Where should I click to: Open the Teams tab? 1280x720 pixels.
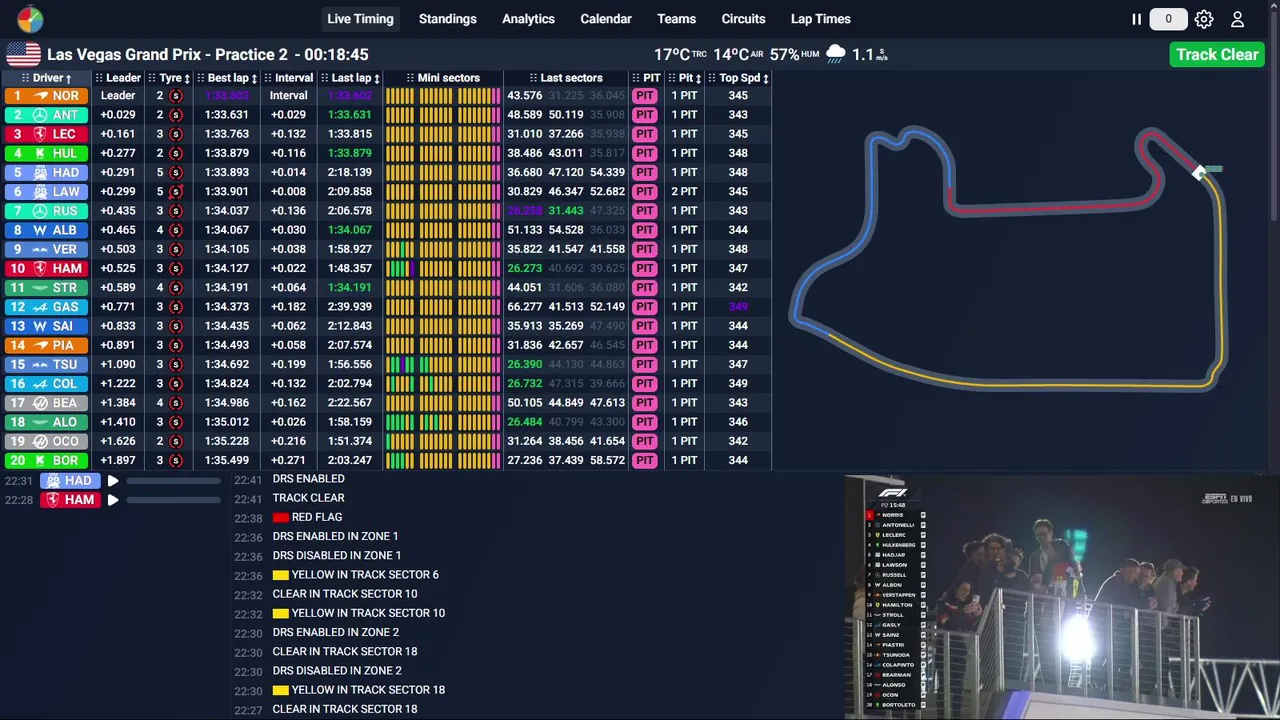click(676, 19)
